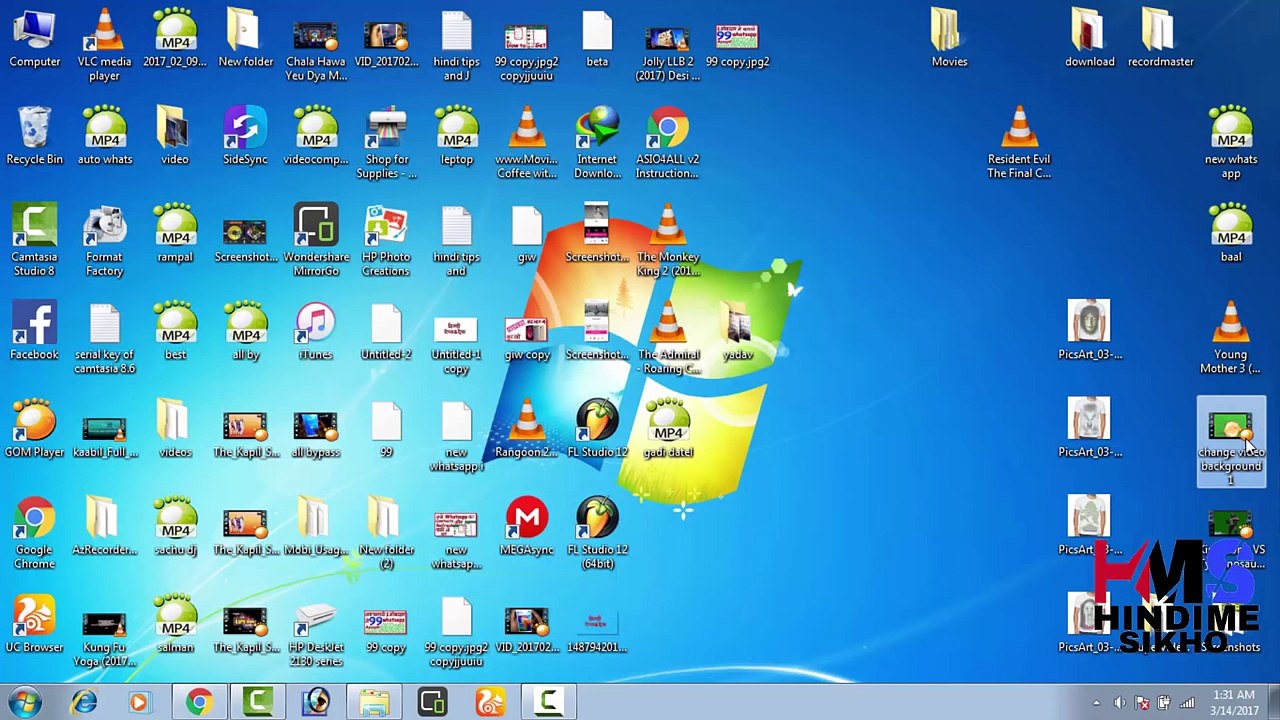Viewport: 1280px width, 720px height.
Task: Launch iTunes from the desktop
Action: click(315, 331)
